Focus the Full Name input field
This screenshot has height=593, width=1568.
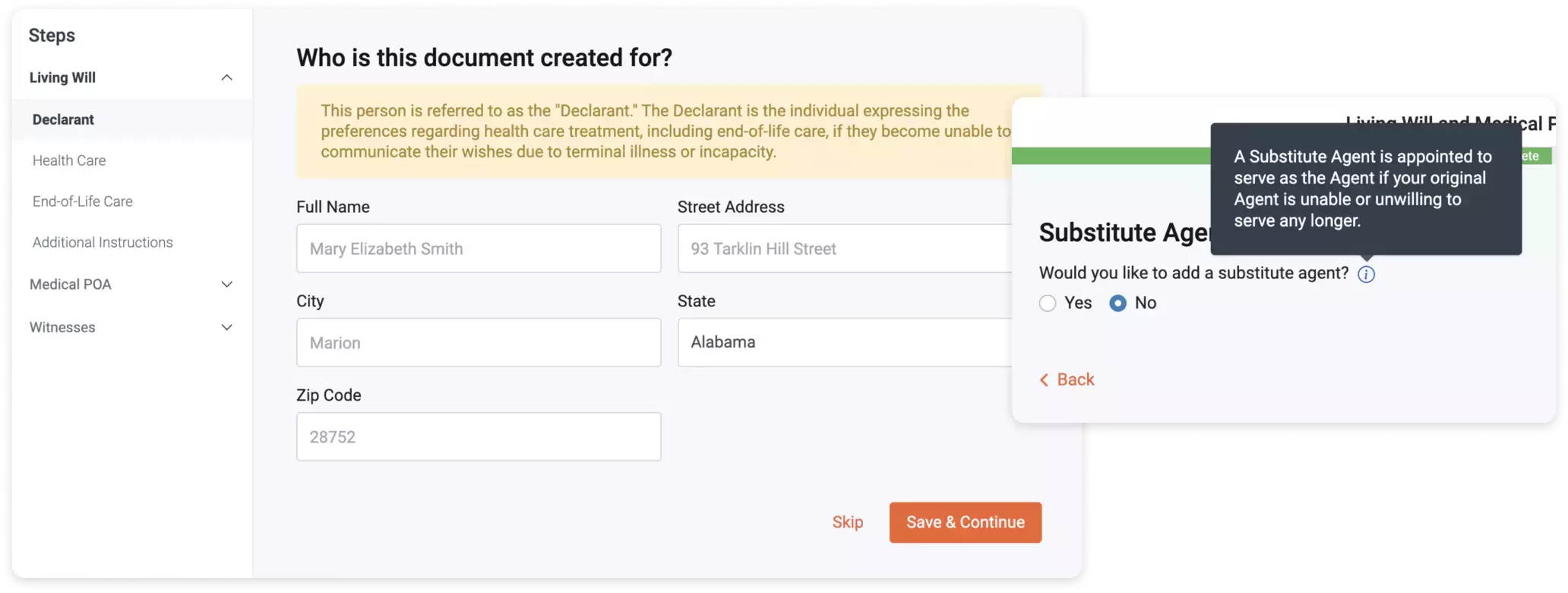point(479,249)
